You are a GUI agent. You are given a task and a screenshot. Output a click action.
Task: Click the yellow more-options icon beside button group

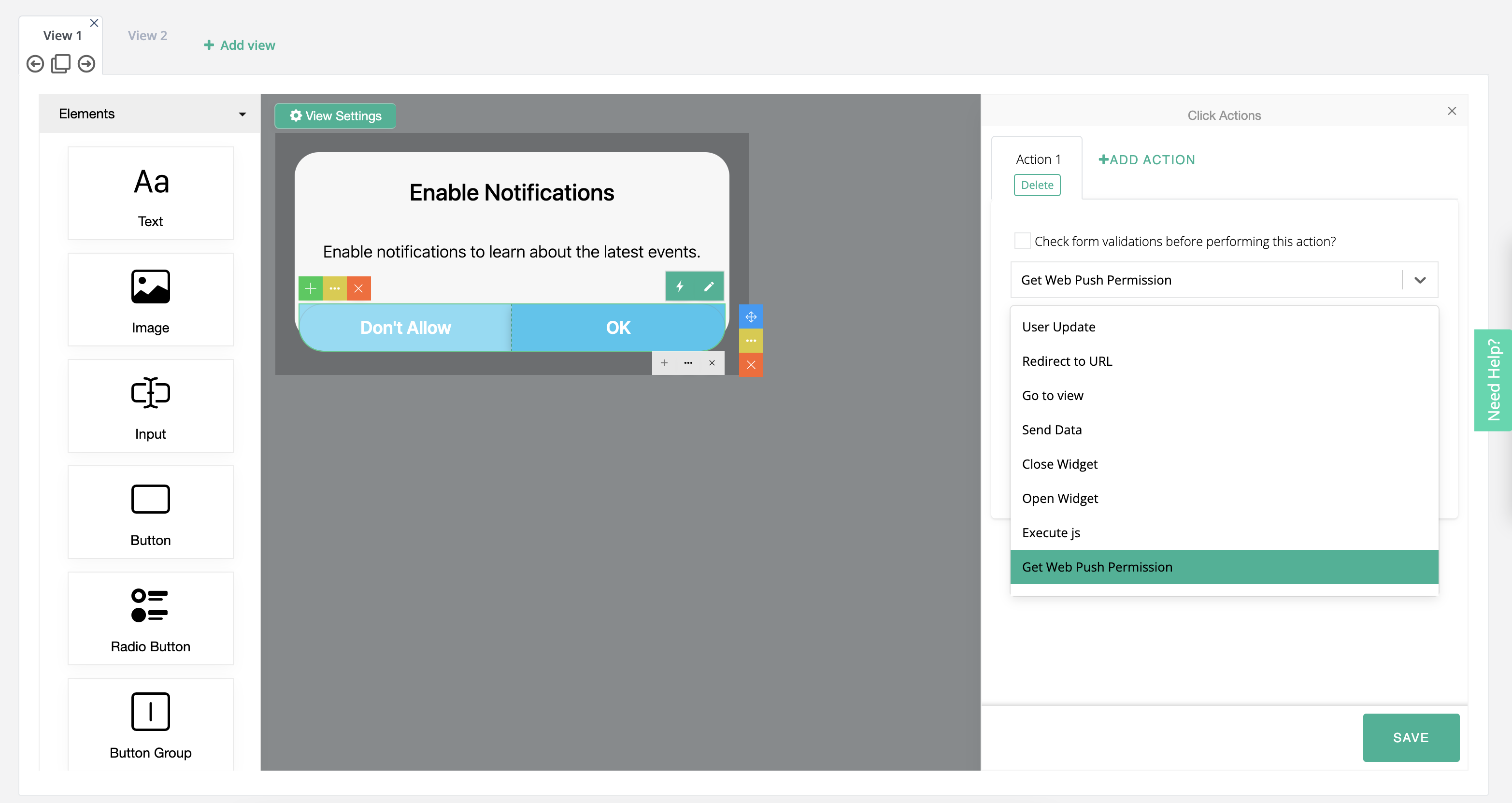pyautogui.click(x=751, y=341)
